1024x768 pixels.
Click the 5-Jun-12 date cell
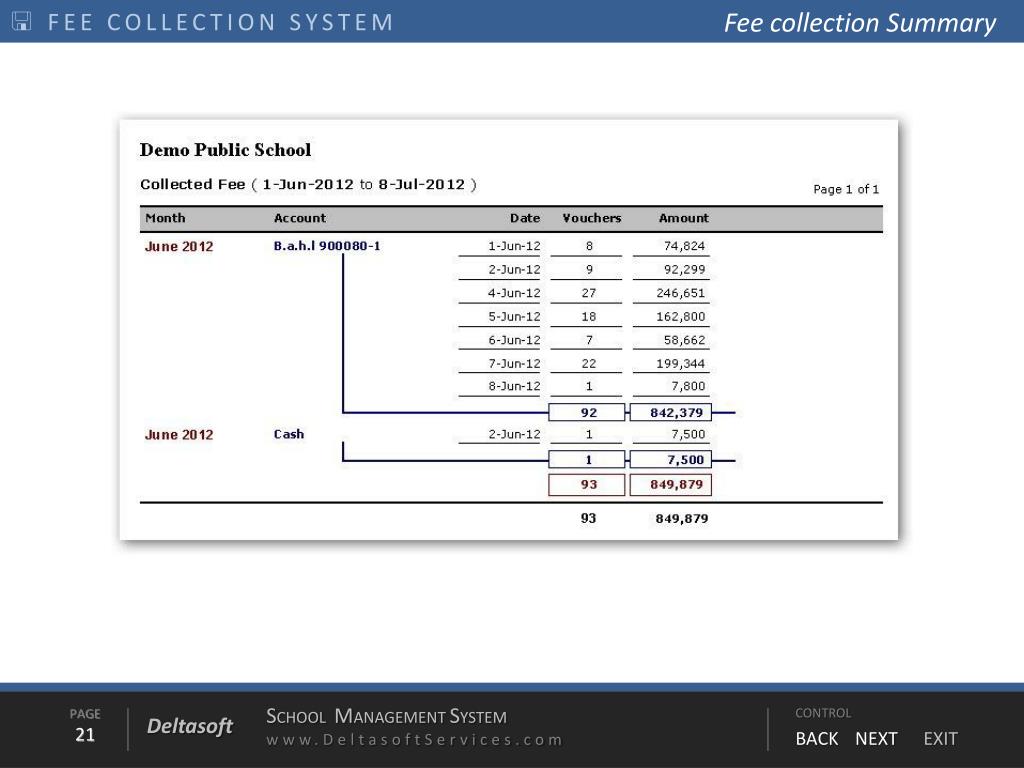click(x=515, y=317)
